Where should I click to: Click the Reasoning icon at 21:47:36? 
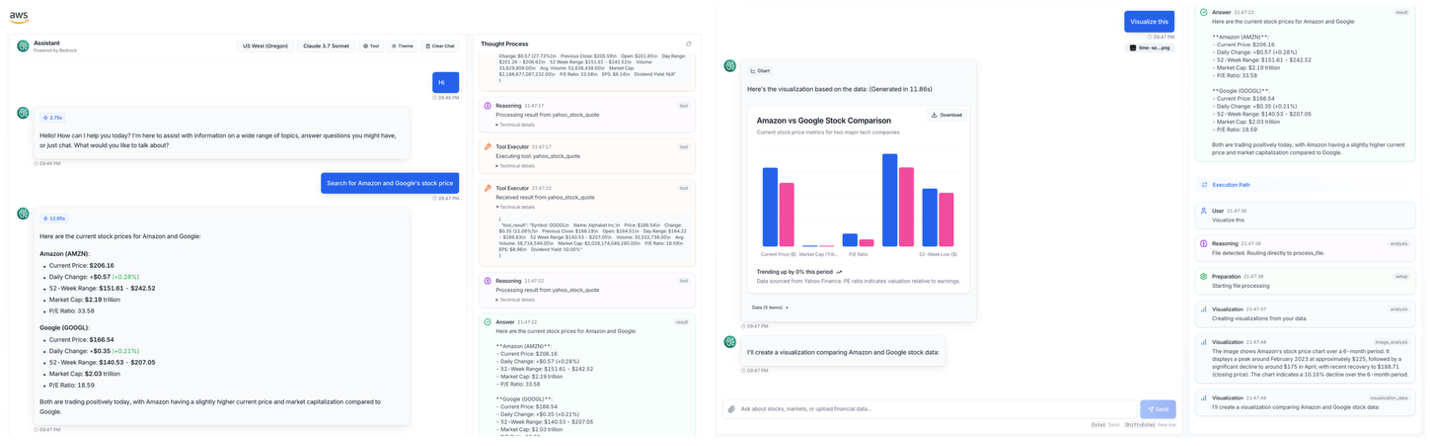(1204, 243)
